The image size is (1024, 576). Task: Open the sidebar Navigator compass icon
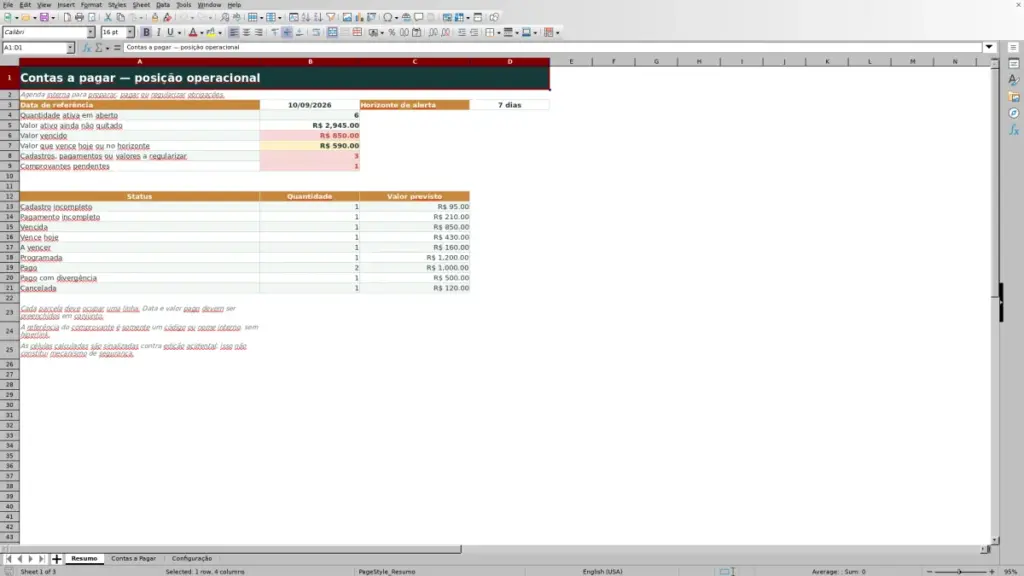(x=1014, y=114)
